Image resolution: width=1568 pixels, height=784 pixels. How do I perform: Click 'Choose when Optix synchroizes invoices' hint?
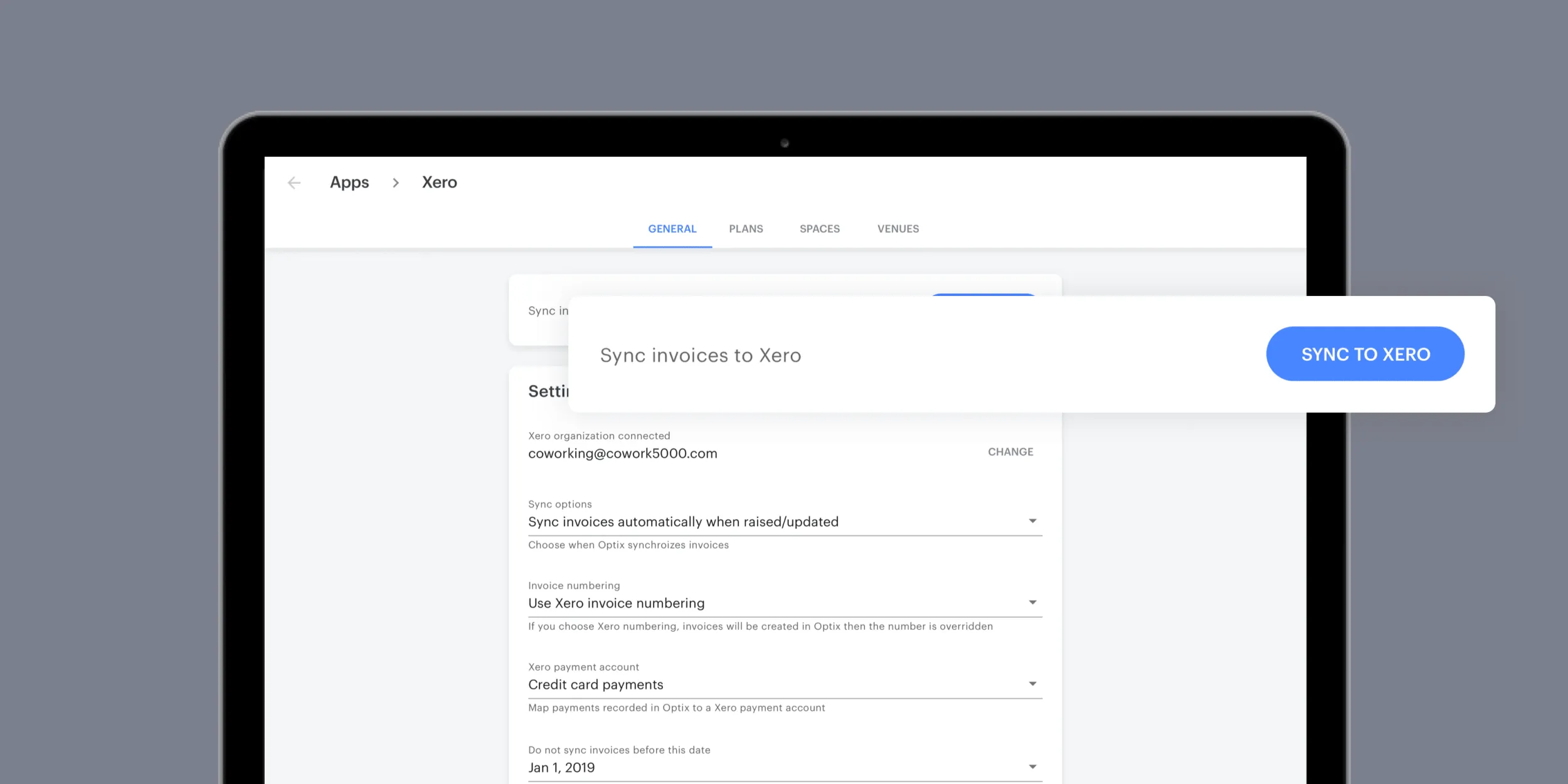(x=628, y=545)
